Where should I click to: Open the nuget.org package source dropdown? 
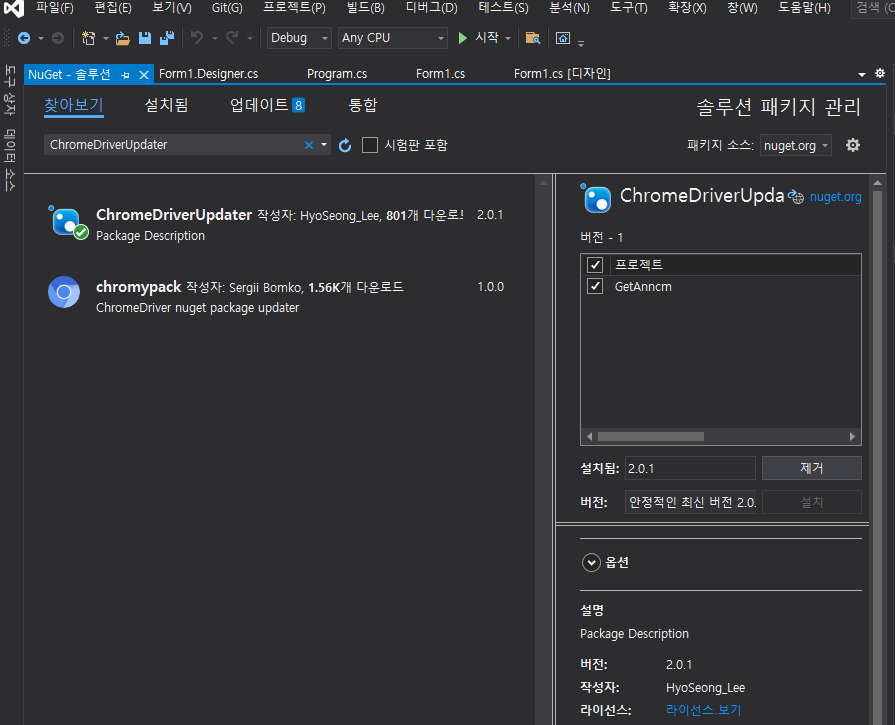click(x=796, y=146)
